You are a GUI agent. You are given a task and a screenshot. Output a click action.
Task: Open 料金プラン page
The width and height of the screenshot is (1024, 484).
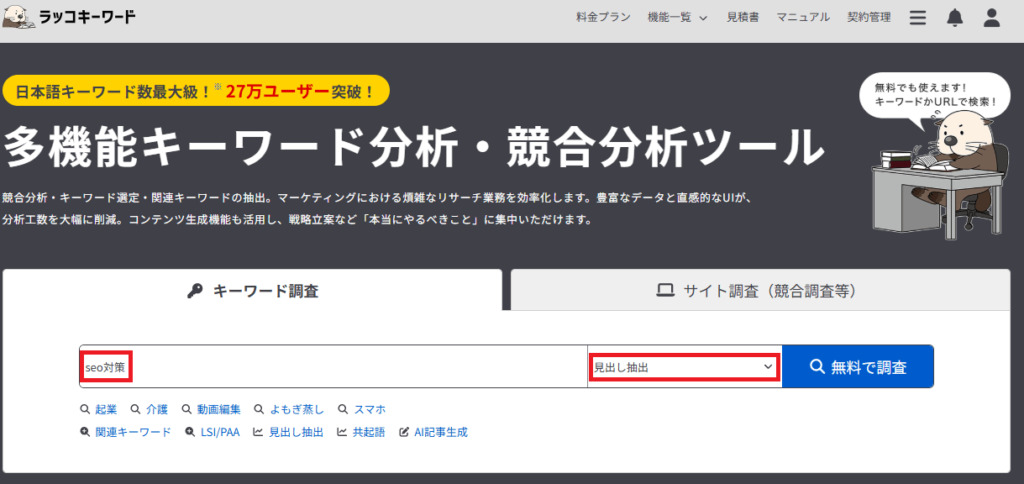[x=603, y=18]
